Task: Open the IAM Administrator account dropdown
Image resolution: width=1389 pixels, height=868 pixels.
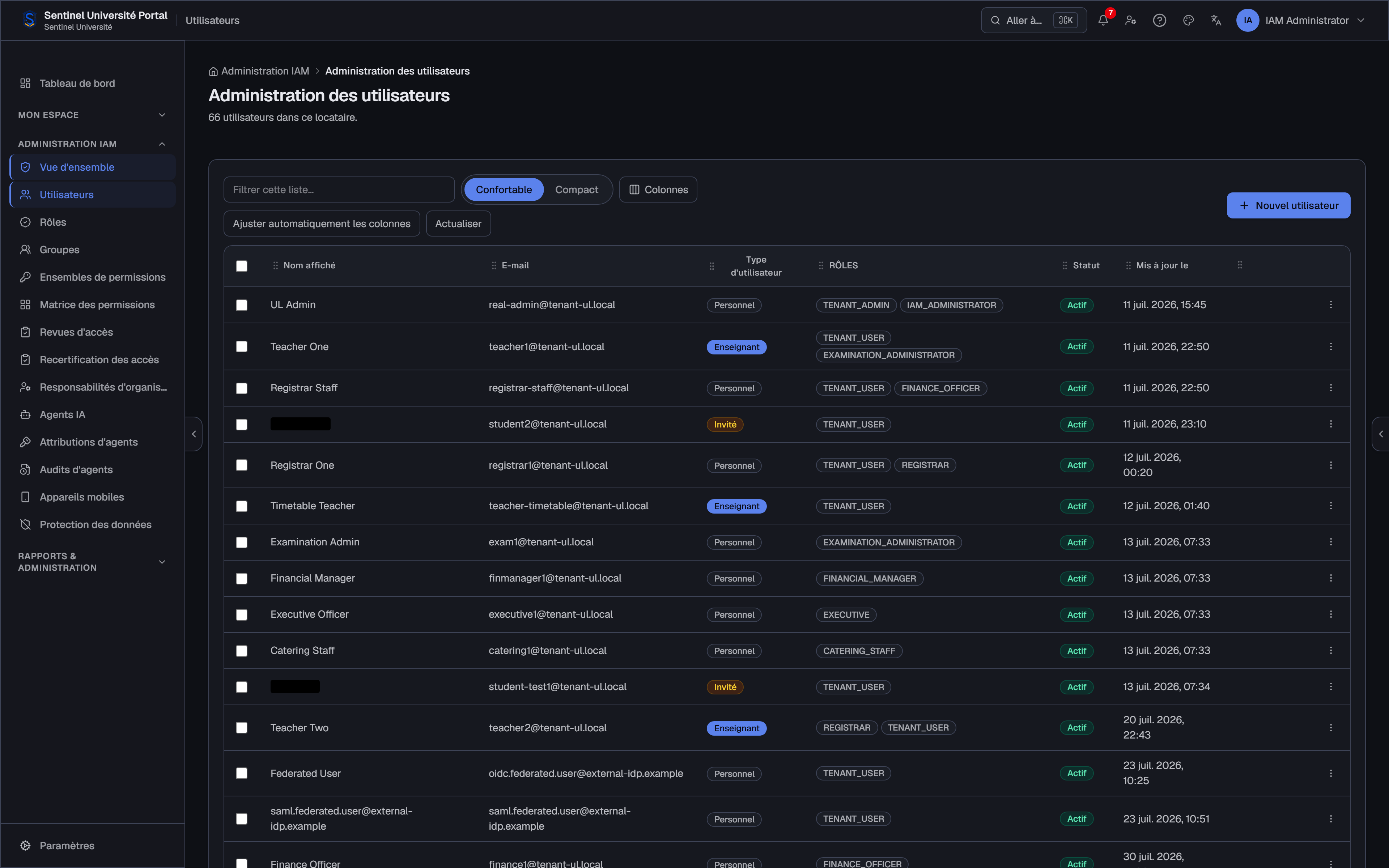Action: coord(1301,20)
